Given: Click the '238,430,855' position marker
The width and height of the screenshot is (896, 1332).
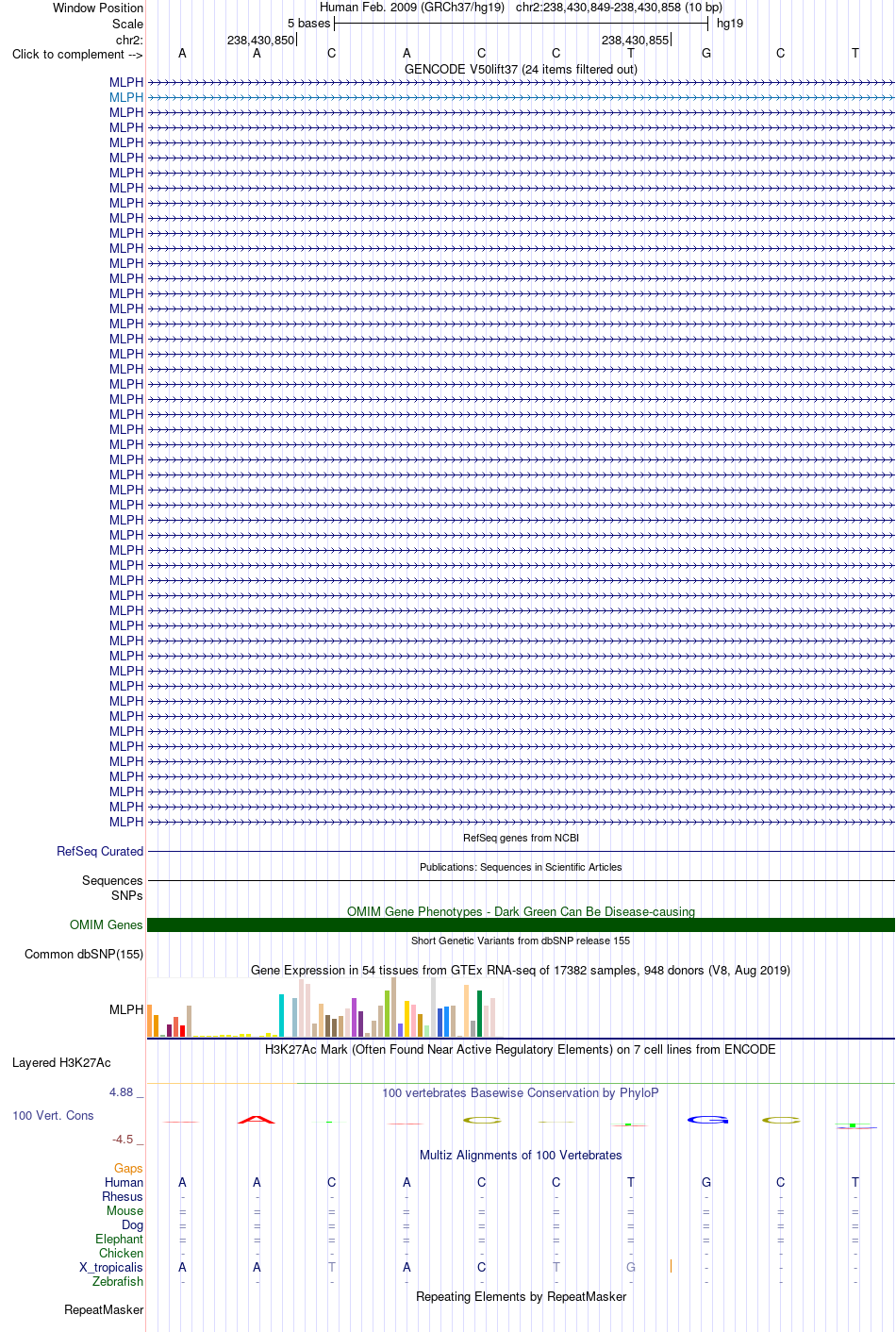Looking at the screenshot, I should 635,40.
